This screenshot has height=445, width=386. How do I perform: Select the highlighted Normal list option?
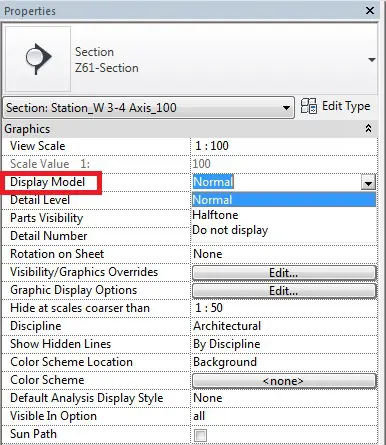284,200
